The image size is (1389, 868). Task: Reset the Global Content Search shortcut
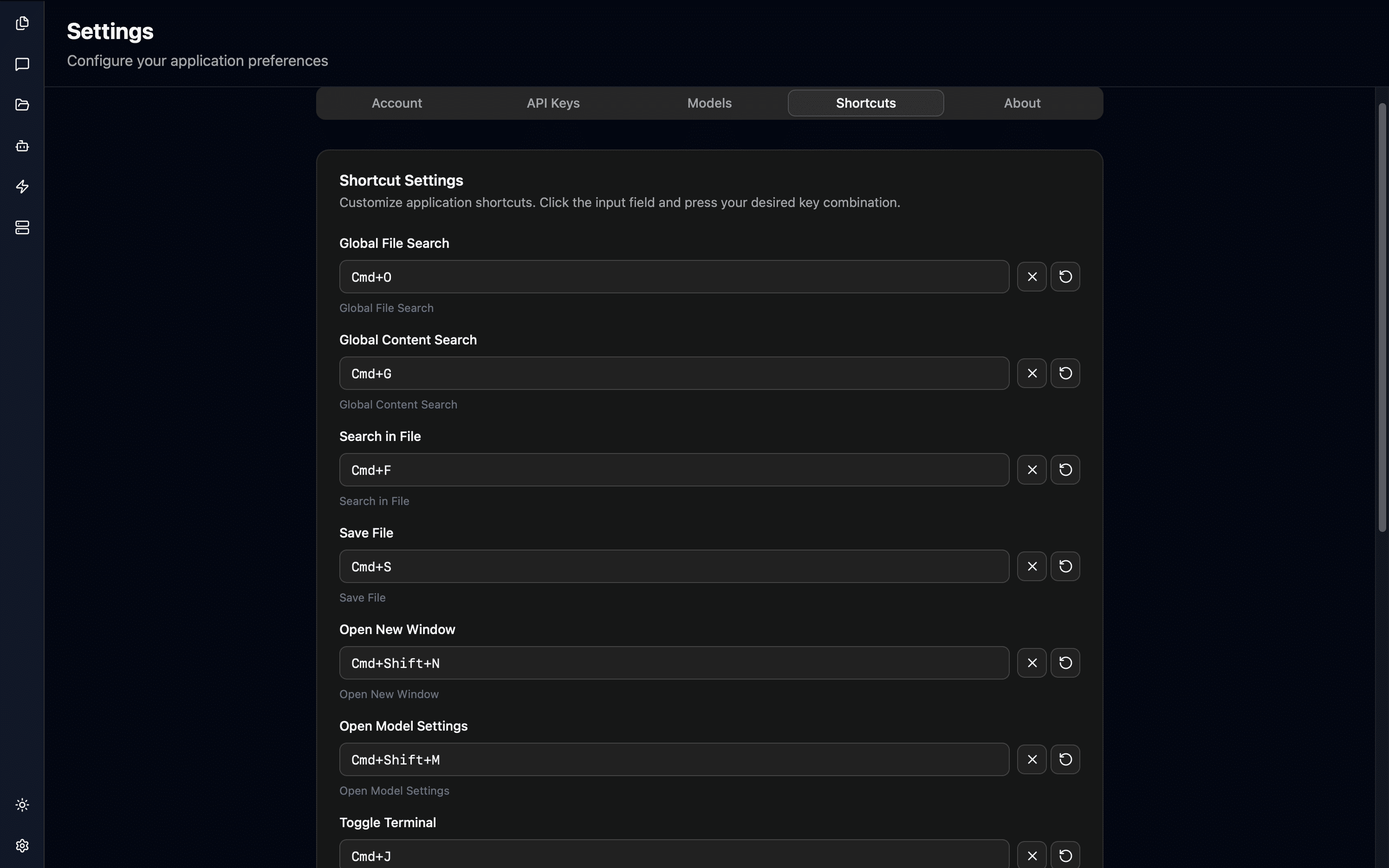(x=1065, y=373)
